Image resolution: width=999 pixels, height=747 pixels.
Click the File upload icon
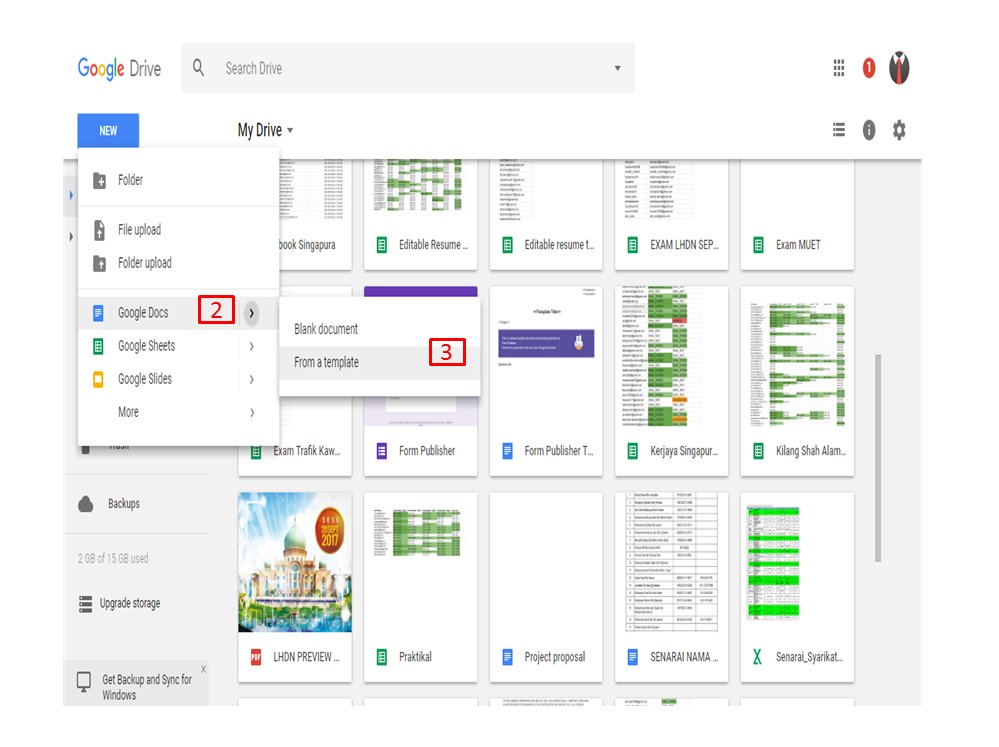pos(99,229)
